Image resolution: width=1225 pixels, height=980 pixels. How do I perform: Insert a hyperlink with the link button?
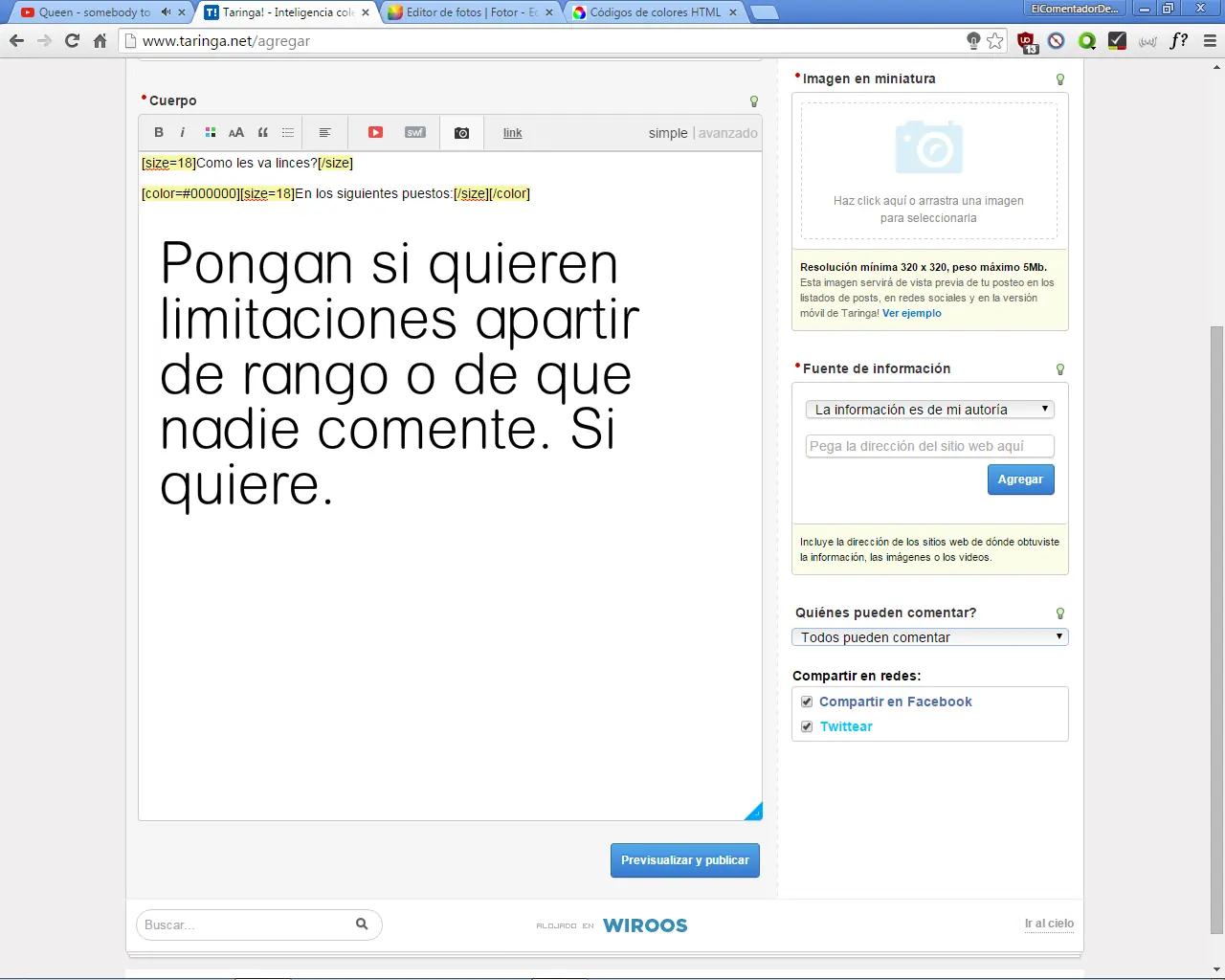tap(513, 133)
